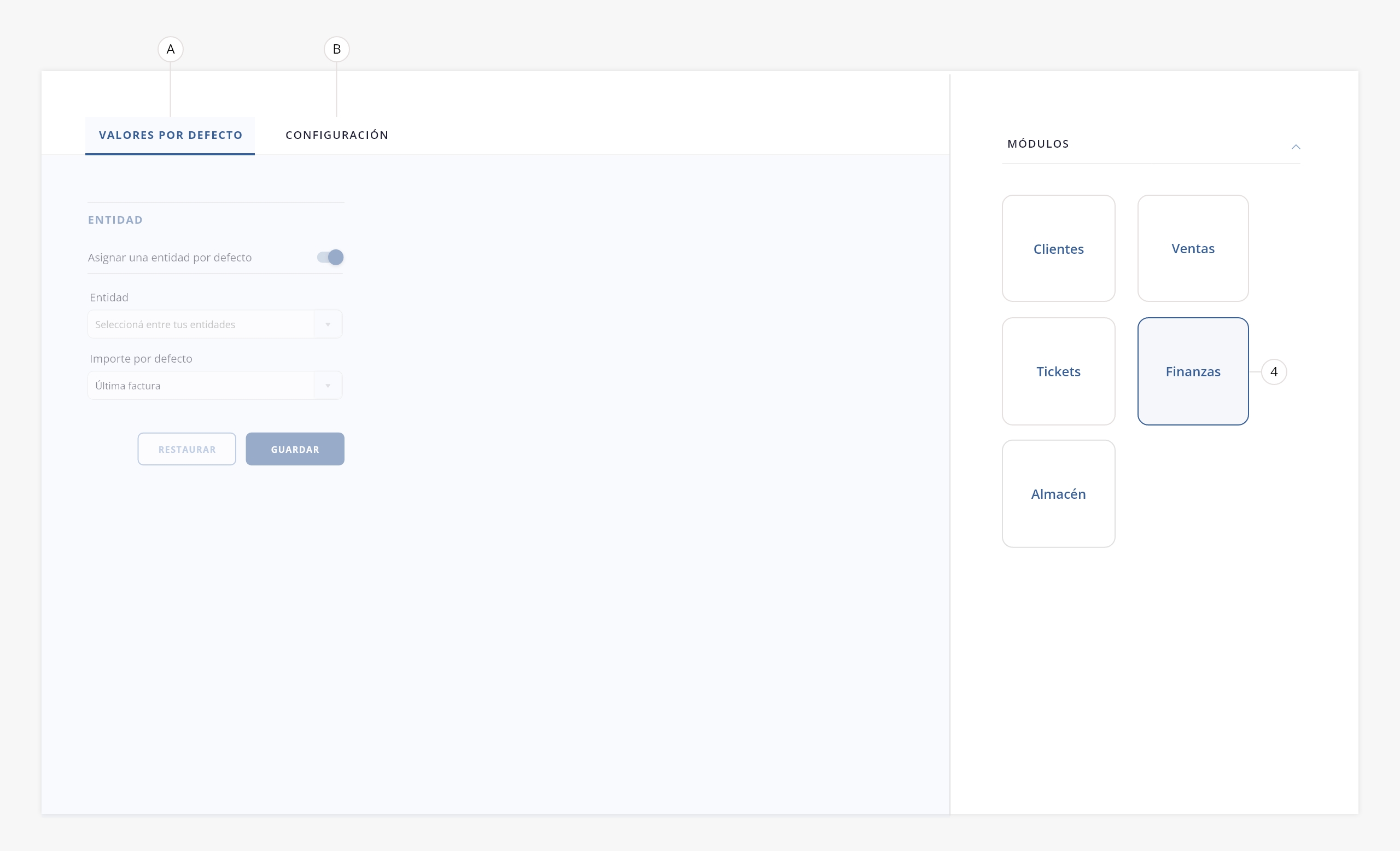Toggle 'Asignar una entidad por defecto' switch

[x=331, y=258]
